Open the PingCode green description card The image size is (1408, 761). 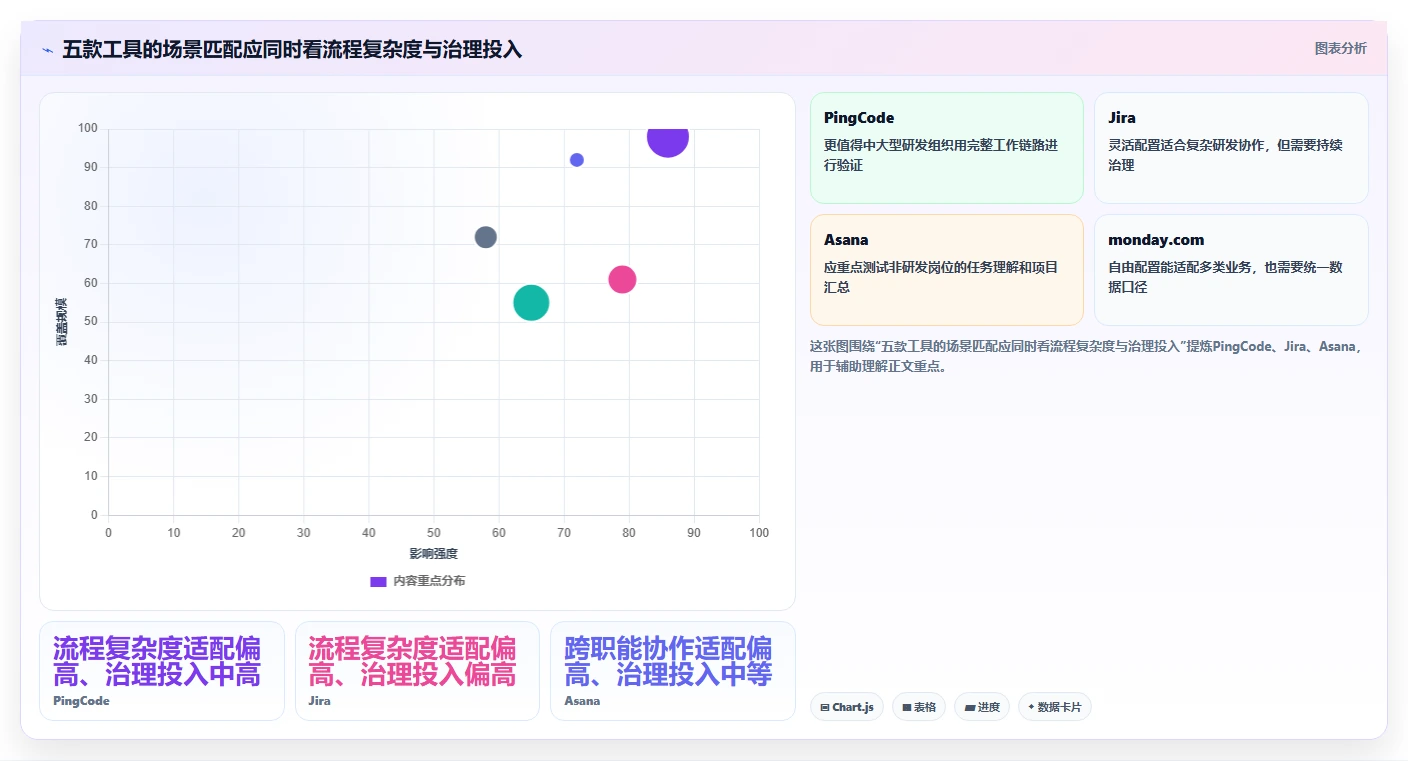point(947,148)
